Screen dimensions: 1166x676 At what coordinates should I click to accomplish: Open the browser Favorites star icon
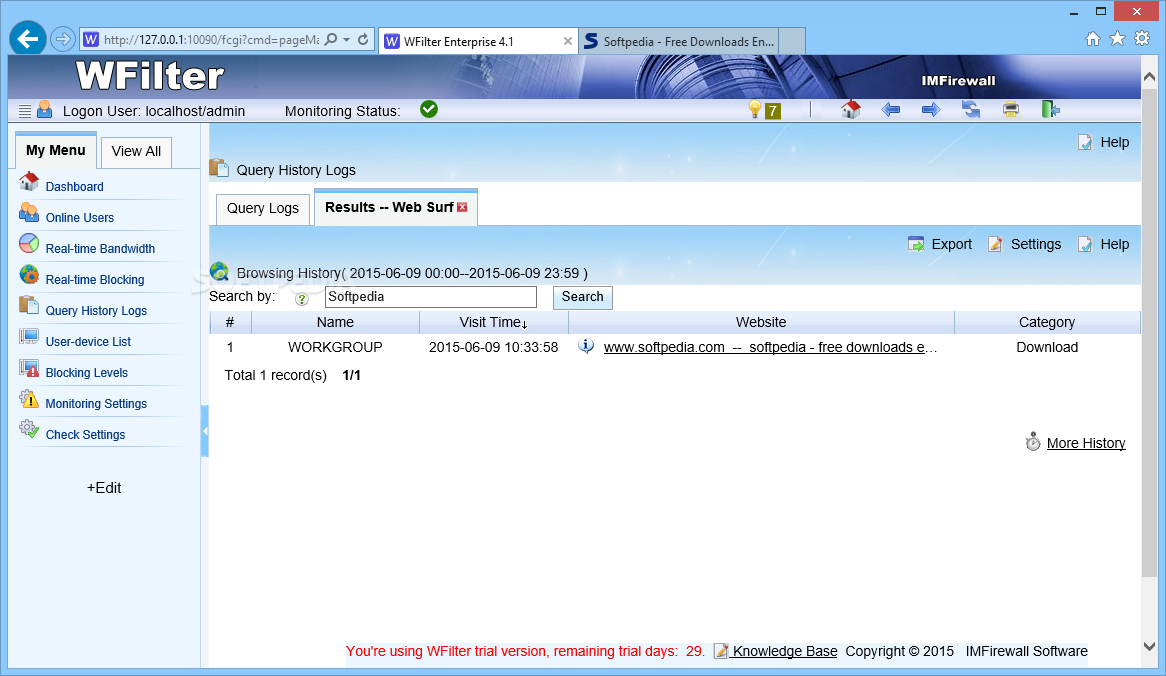point(1117,39)
